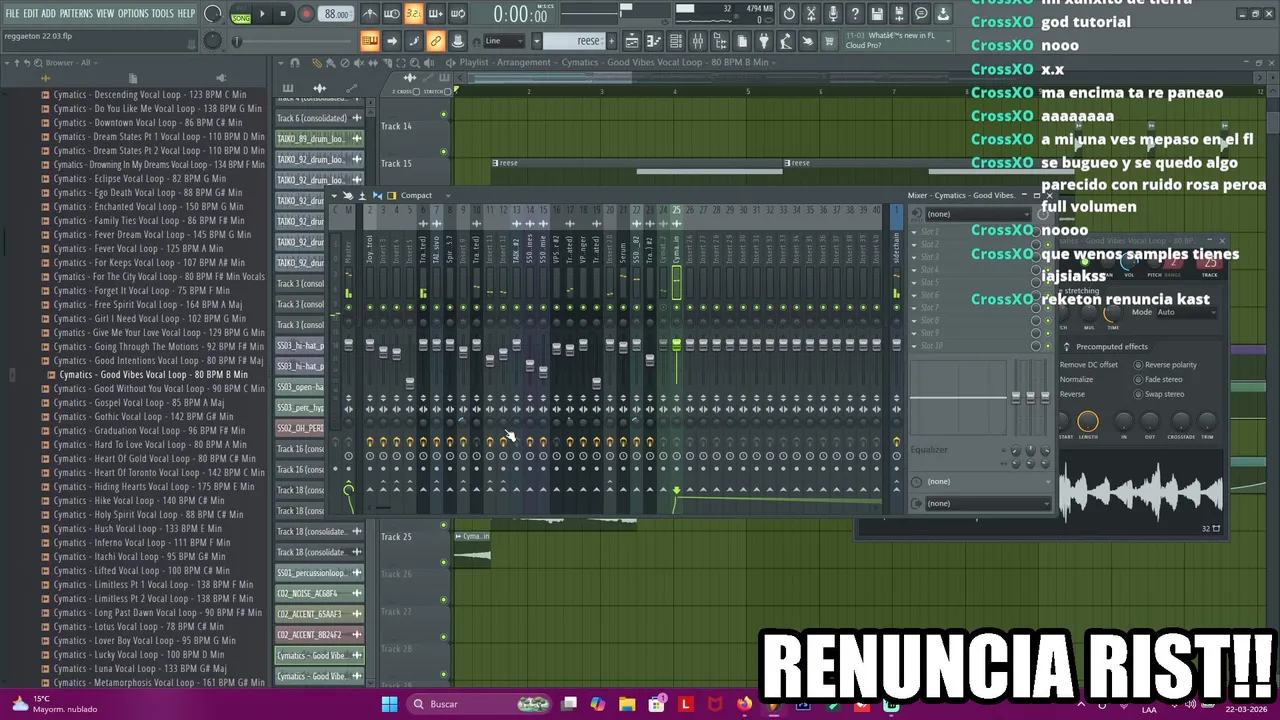Image resolution: width=1280 pixels, height=720 pixels.
Task: Start playback with the Play button
Action: click(x=262, y=14)
